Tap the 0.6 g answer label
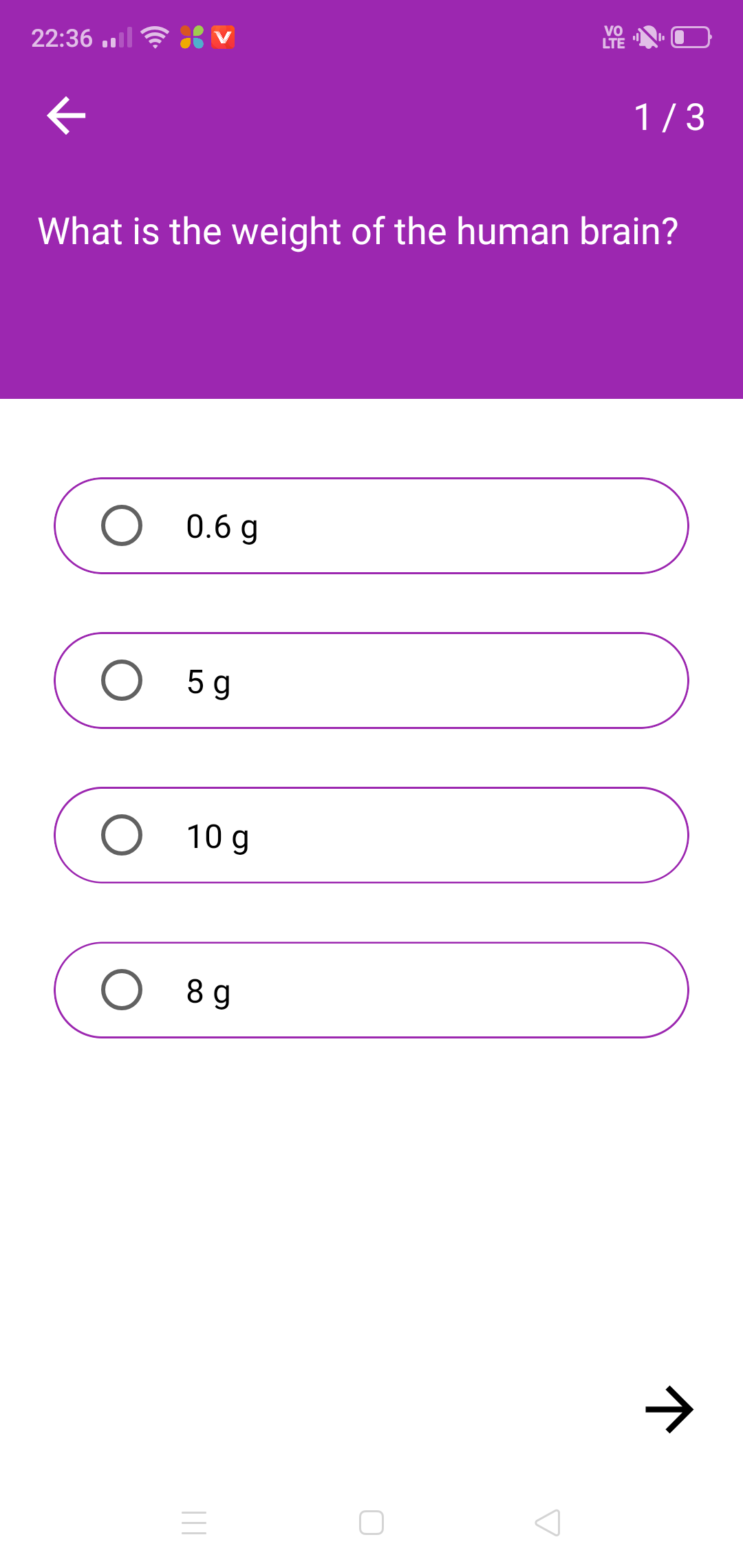Image resolution: width=743 pixels, height=1568 pixels. (222, 527)
